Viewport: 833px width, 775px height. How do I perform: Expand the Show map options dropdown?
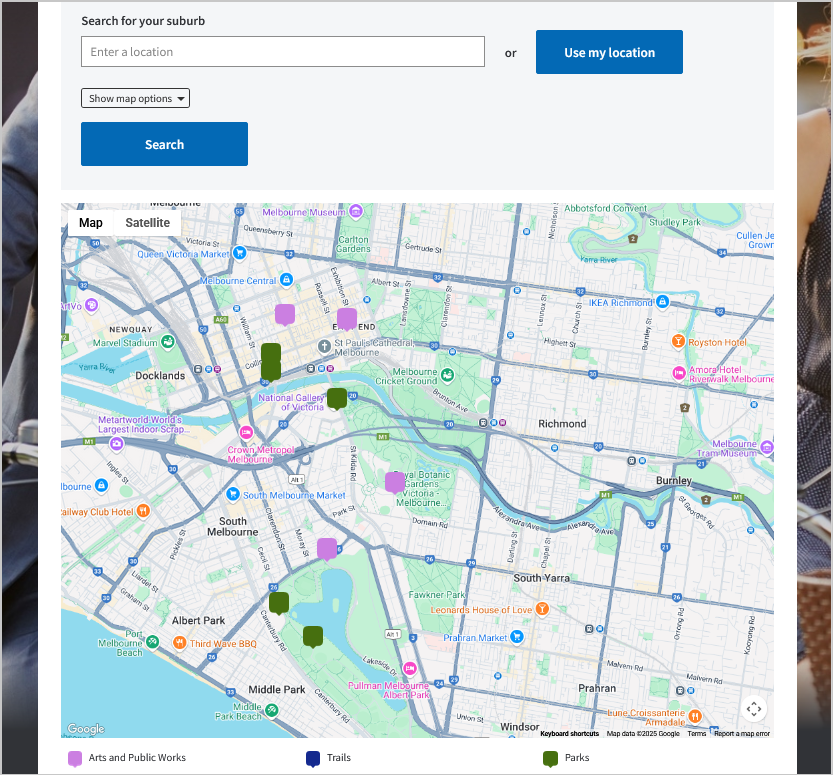(x=135, y=98)
